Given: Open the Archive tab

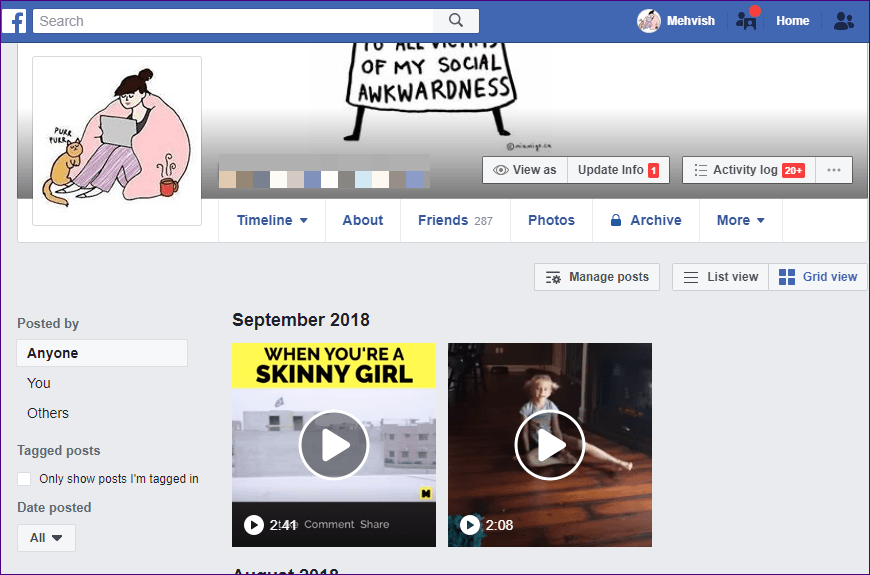Looking at the screenshot, I should tap(646, 220).
